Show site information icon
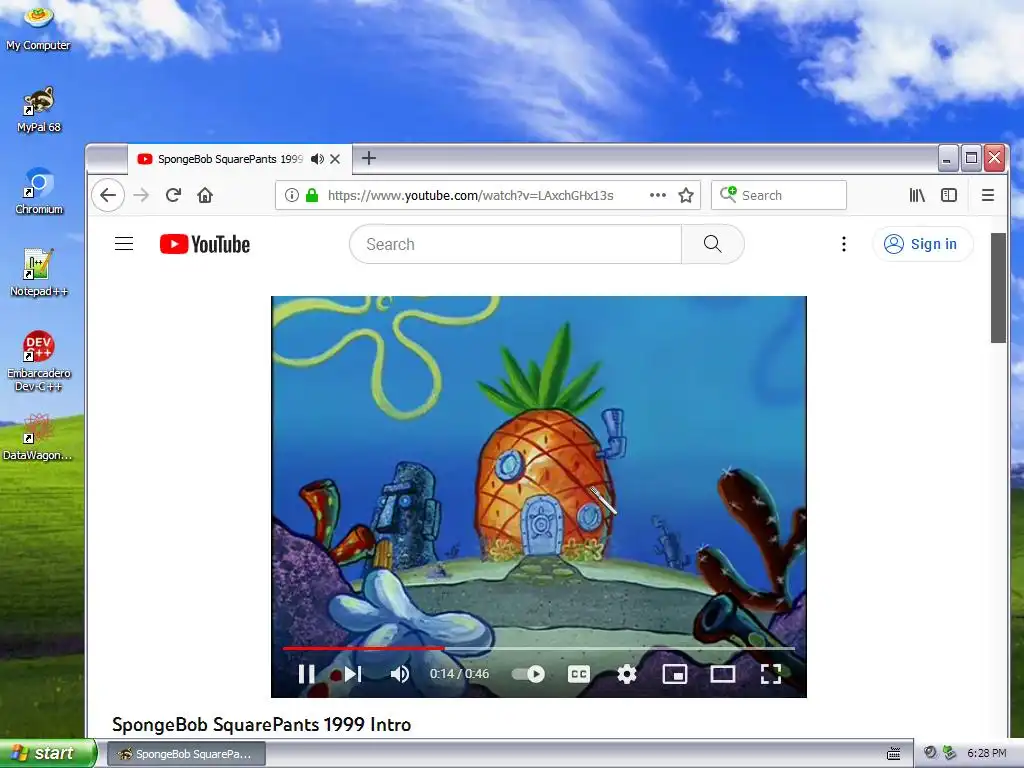 (x=292, y=195)
